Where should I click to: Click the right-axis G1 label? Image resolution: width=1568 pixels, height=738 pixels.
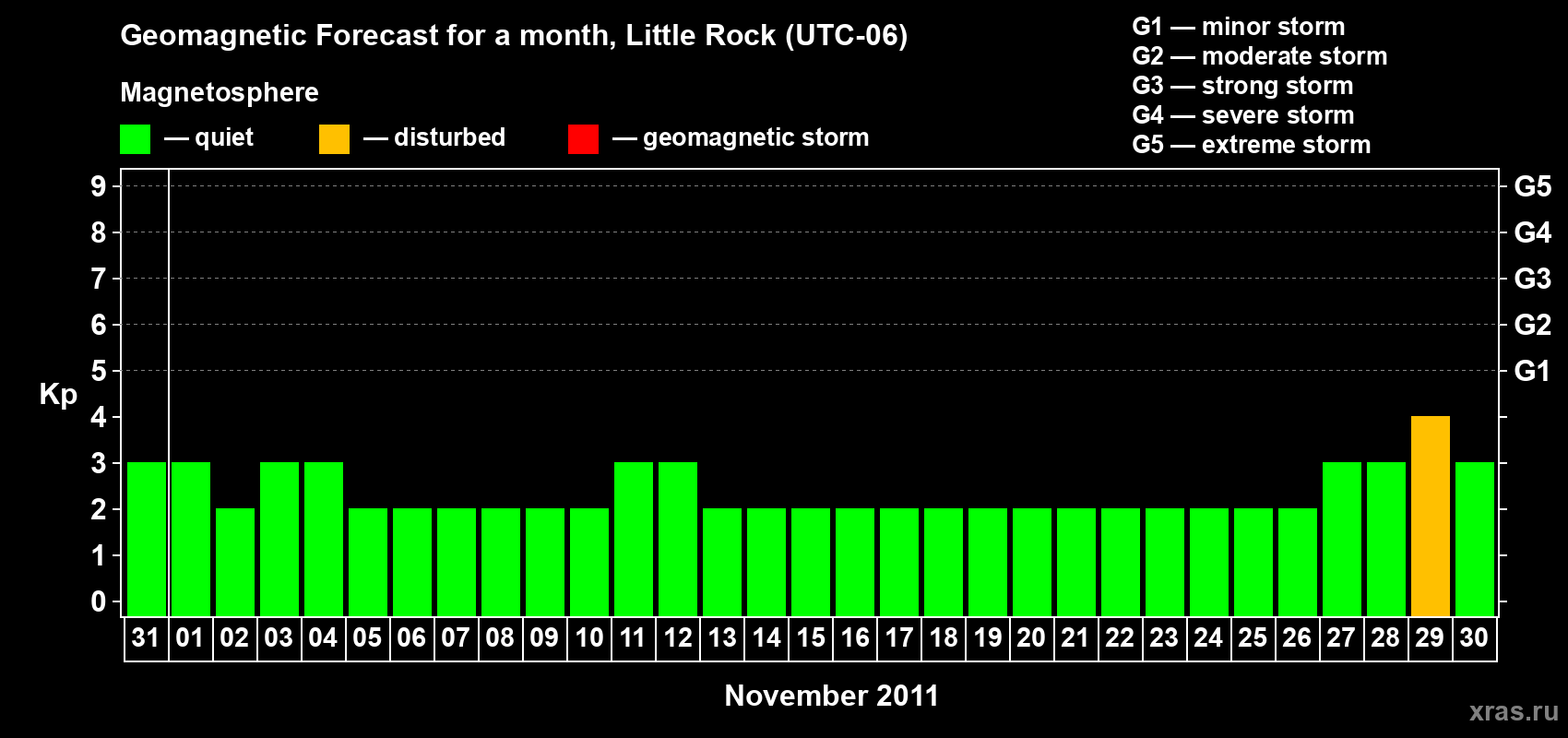point(1533,371)
